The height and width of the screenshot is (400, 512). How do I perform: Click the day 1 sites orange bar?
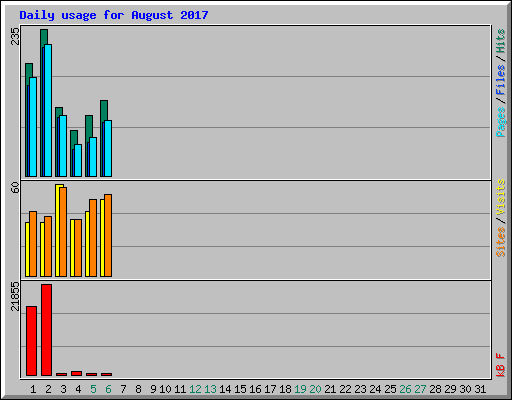[33, 244]
